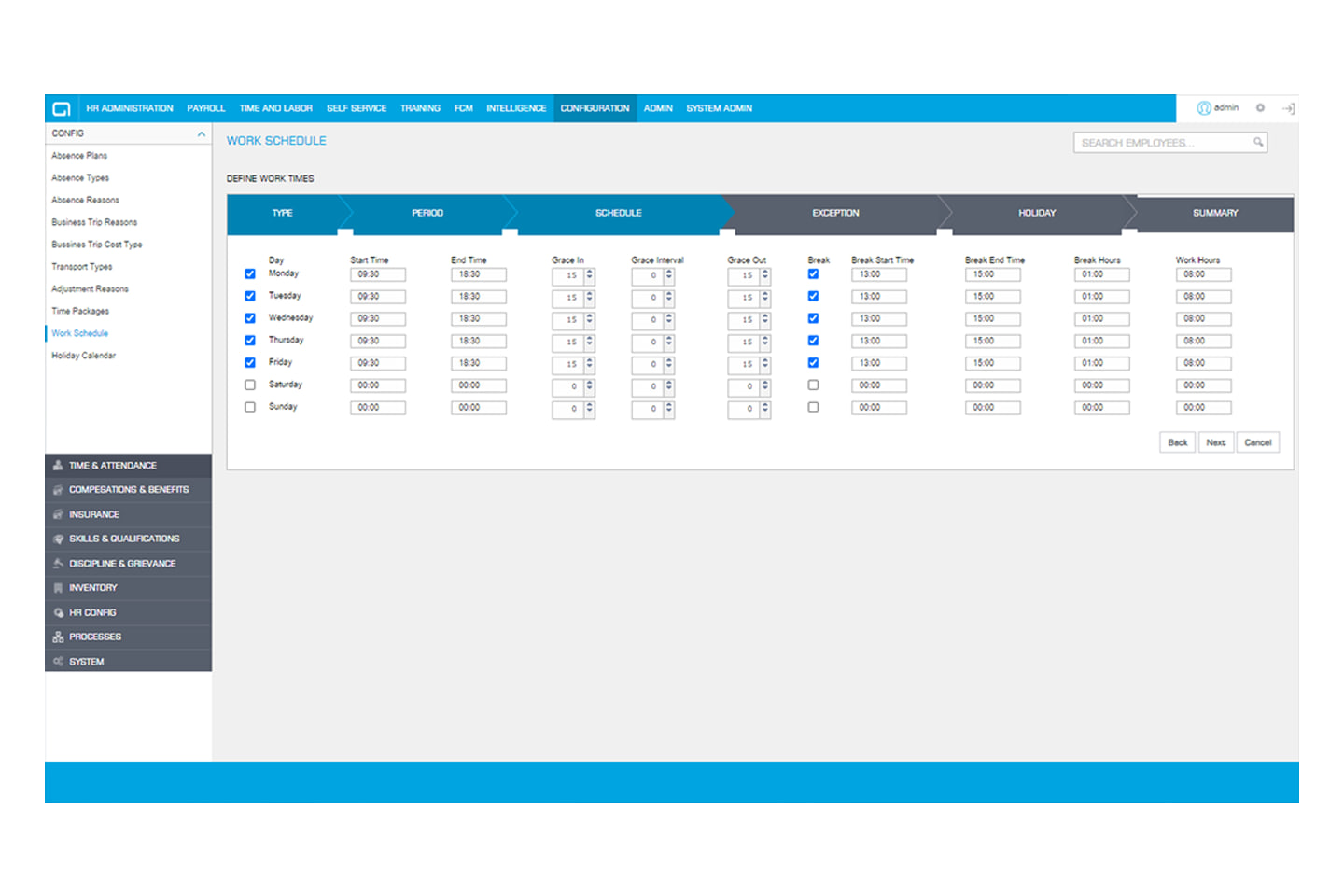This screenshot has width=1344, height=896.
Task: Open HR Config section
Action: tap(128, 612)
